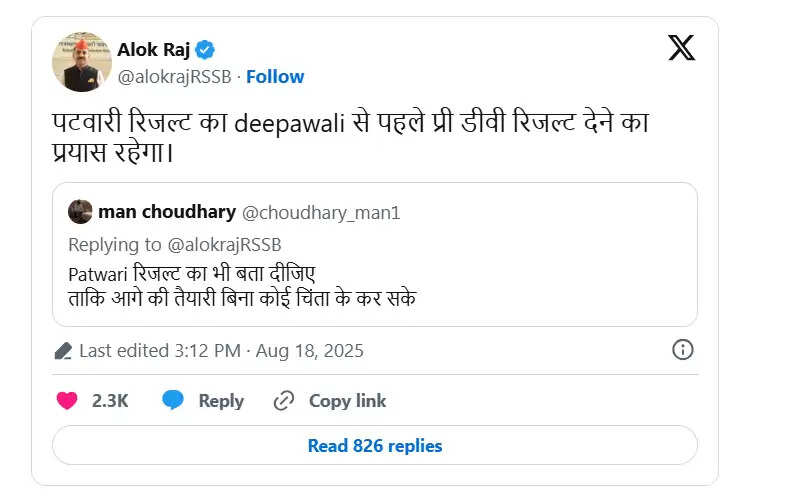Open the @alokrajRSSB handle
The image size is (790, 504).
point(174,77)
